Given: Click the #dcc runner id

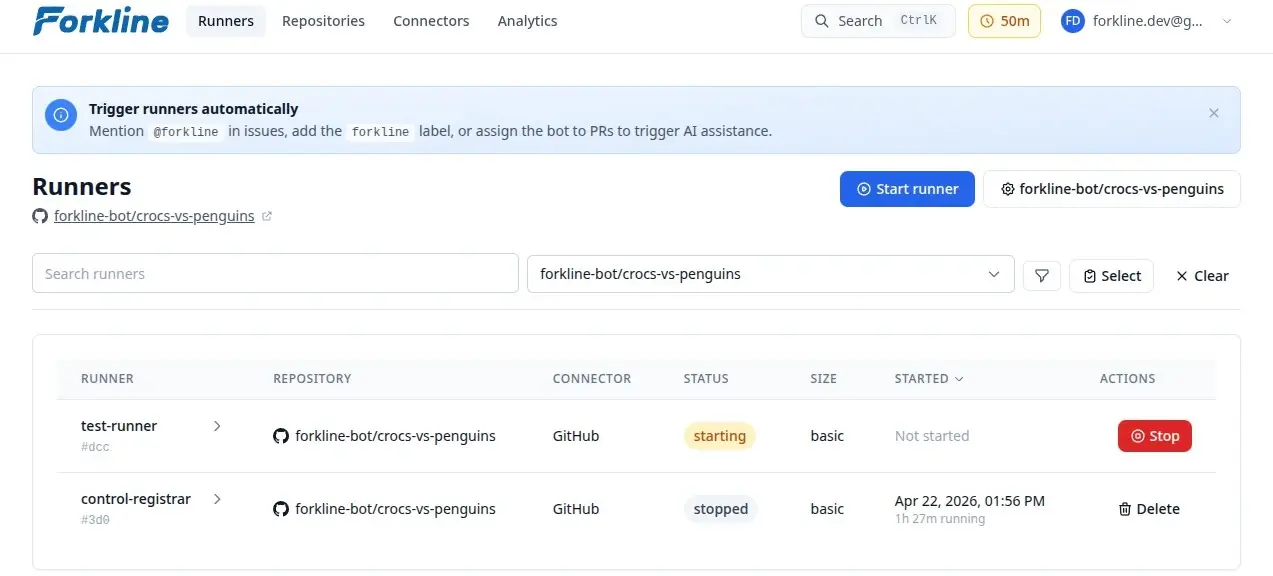Looking at the screenshot, I should pos(95,447).
